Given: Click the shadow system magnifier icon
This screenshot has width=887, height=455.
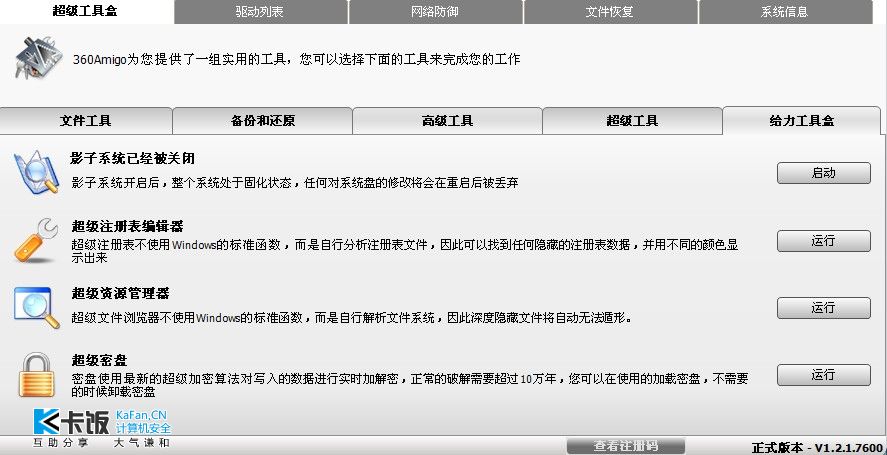Looking at the screenshot, I should pos(36,173).
